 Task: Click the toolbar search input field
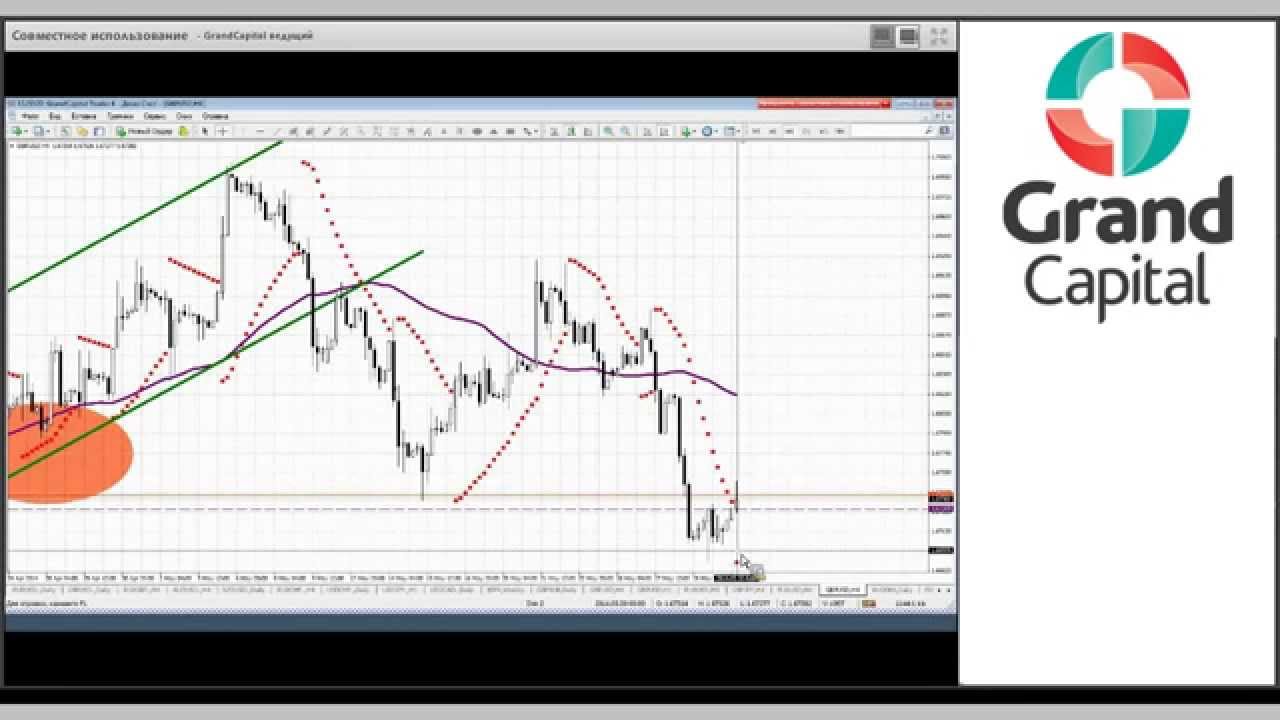pos(889,131)
